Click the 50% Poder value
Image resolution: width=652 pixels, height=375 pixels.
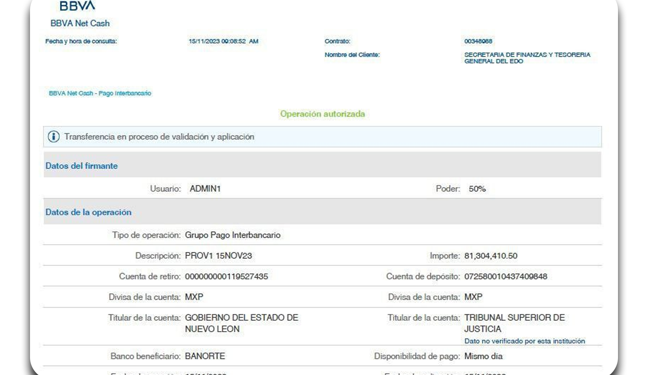pyautogui.click(x=477, y=189)
